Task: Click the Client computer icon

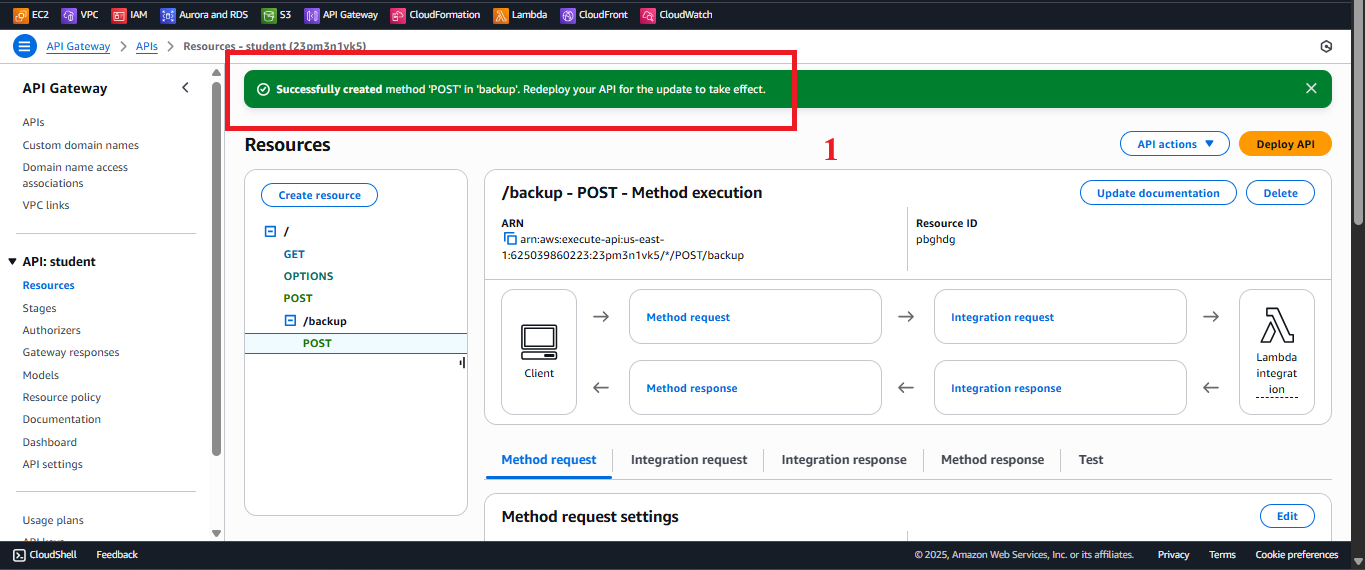Action: coord(539,343)
